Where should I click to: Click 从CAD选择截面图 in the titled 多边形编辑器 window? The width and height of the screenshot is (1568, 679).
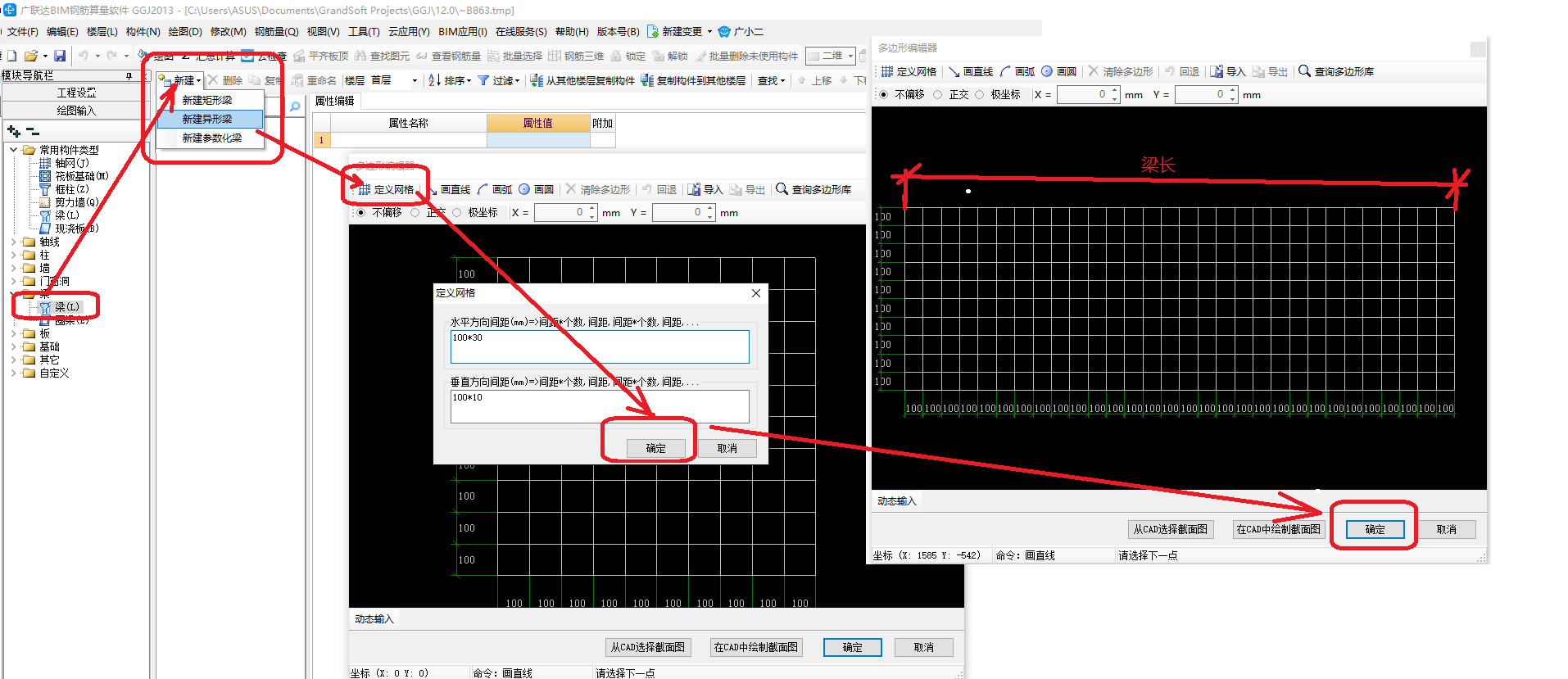click(1170, 529)
